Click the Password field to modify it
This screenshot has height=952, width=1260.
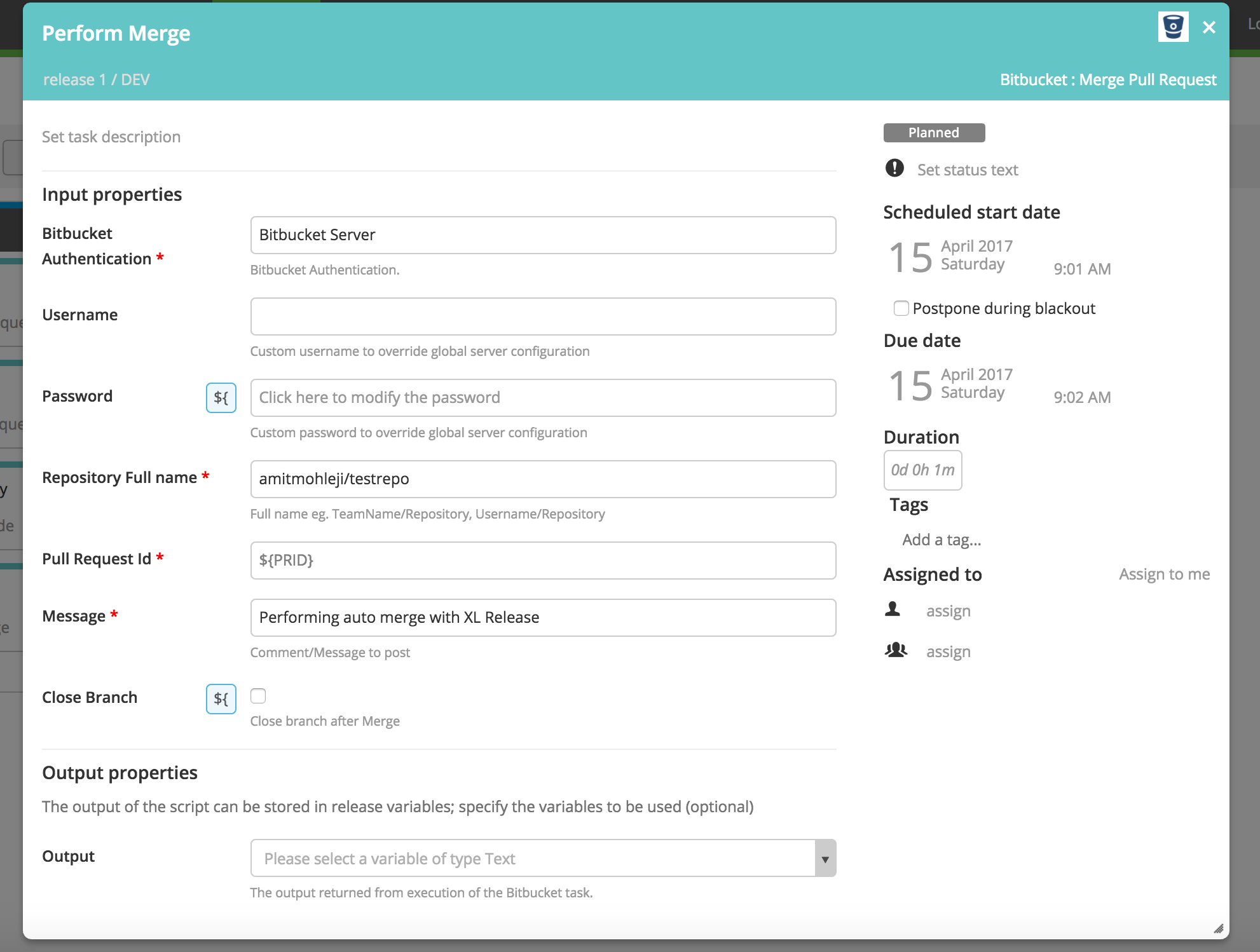pyautogui.click(x=543, y=398)
